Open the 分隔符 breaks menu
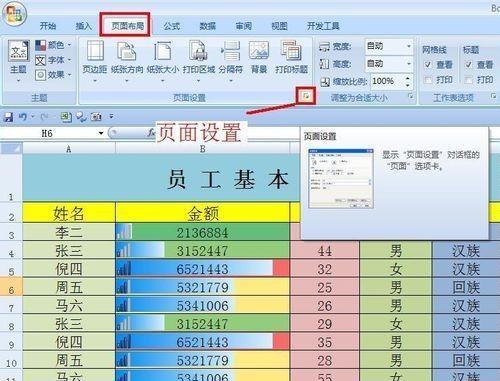The image size is (500, 381). (231, 61)
